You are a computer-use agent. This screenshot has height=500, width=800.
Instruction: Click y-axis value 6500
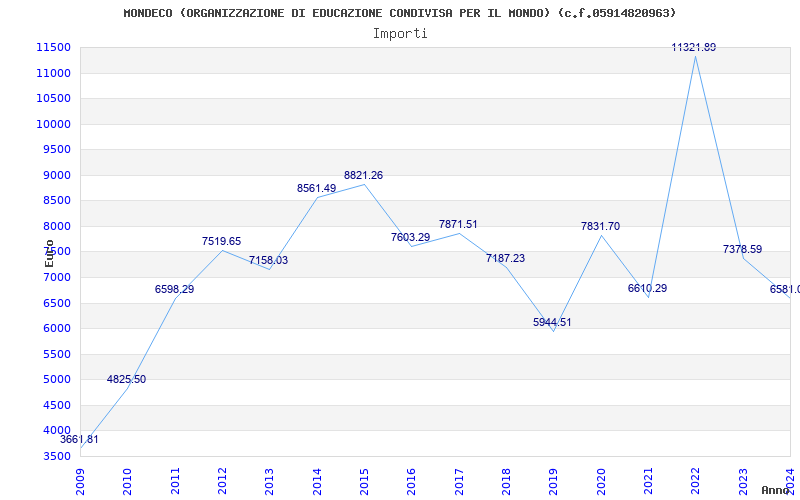tap(57, 303)
